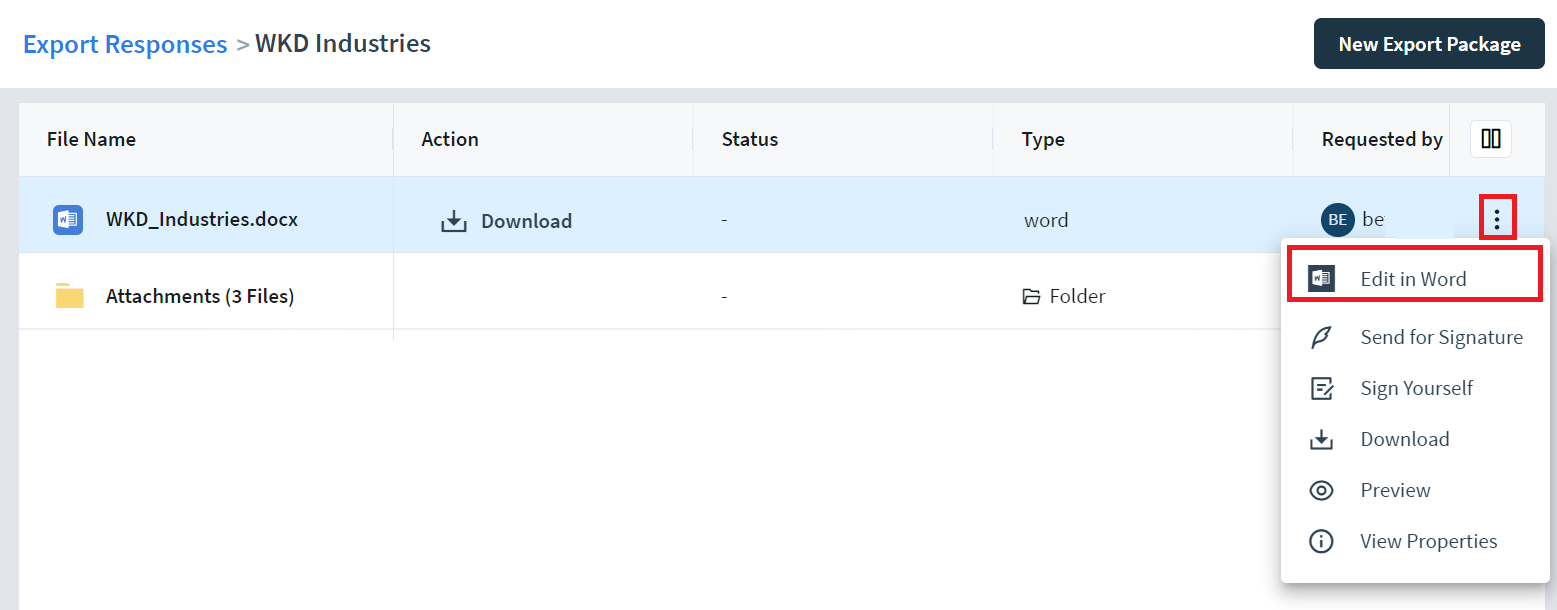The width and height of the screenshot is (1557, 610).
Task: Choose Send for Signature from menu
Action: point(1441,338)
